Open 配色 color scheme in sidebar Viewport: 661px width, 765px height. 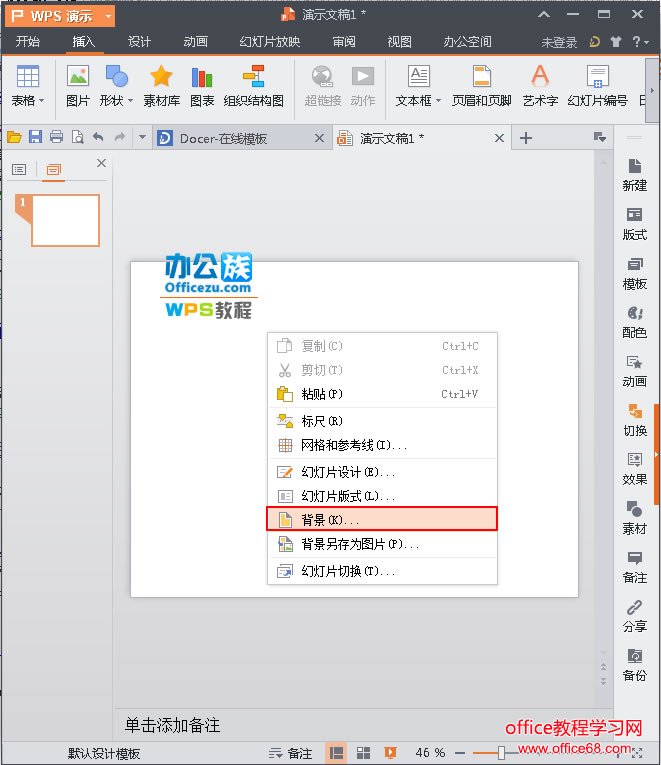click(634, 322)
